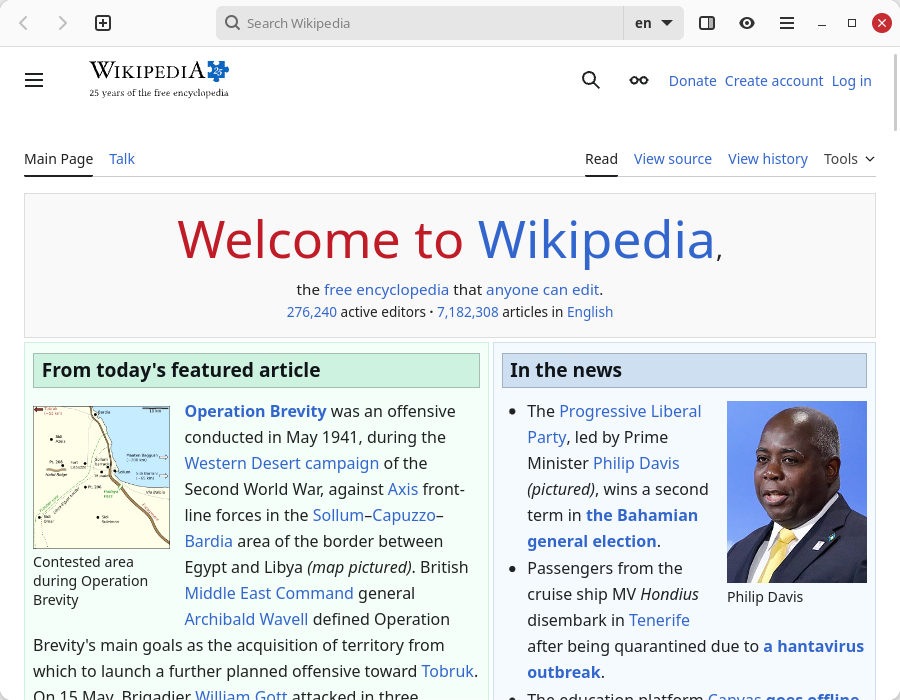Image resolution: width=900 pixels, height=700 pixels.
Task: Toggle the reader mode eye icon
Action: pyautogui.click(x=747, y=23)
